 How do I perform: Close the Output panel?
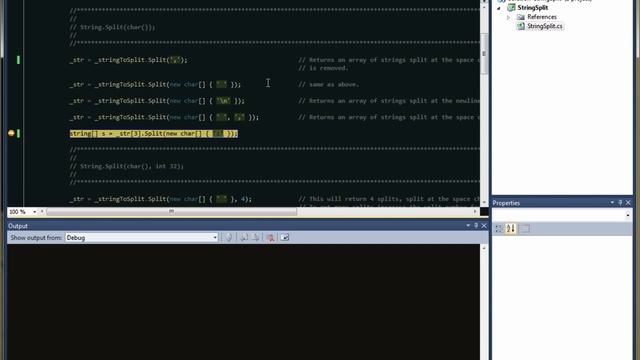pos(484,226)
